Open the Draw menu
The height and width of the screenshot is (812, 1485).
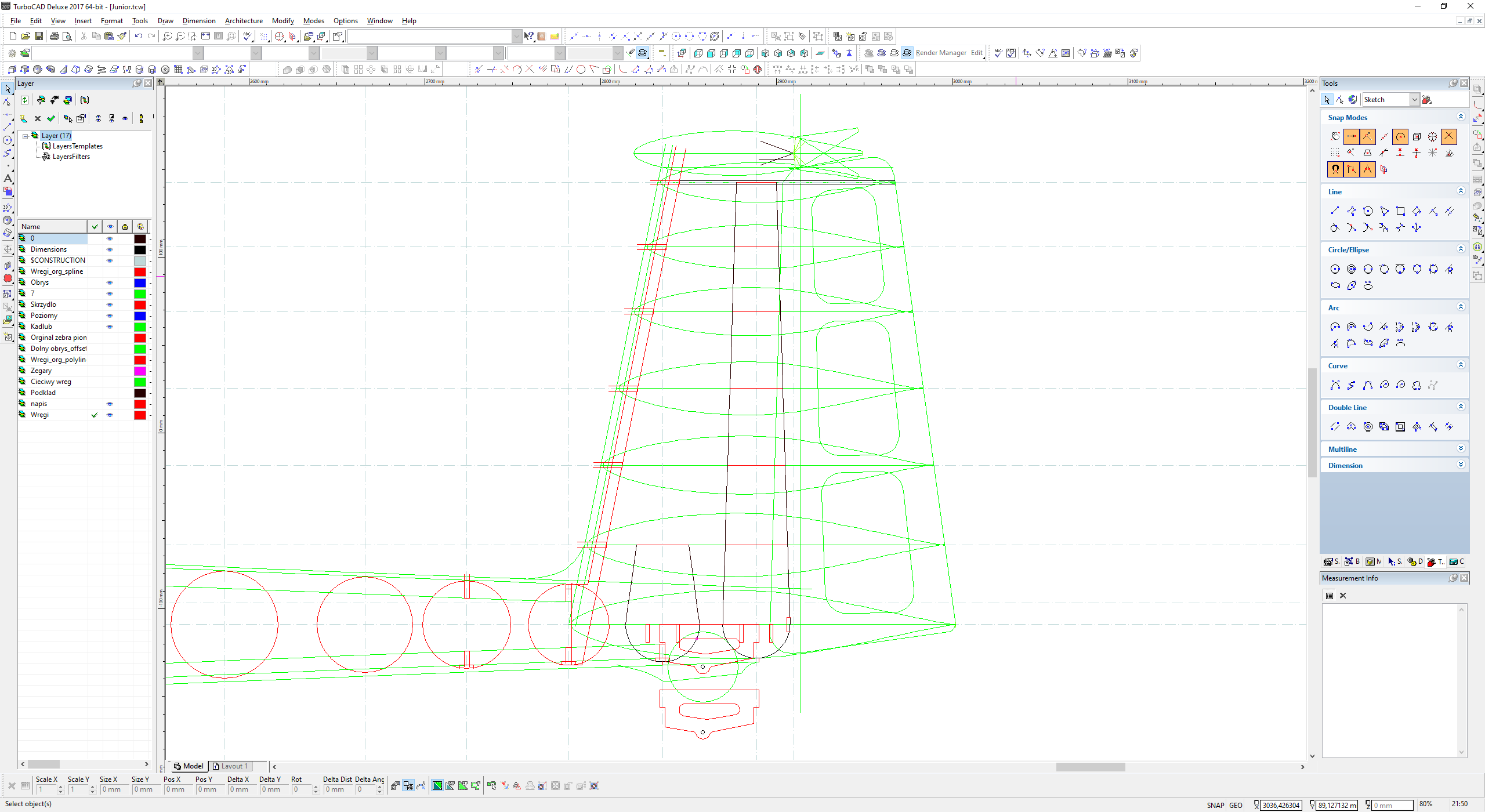[x=165, y=21]
